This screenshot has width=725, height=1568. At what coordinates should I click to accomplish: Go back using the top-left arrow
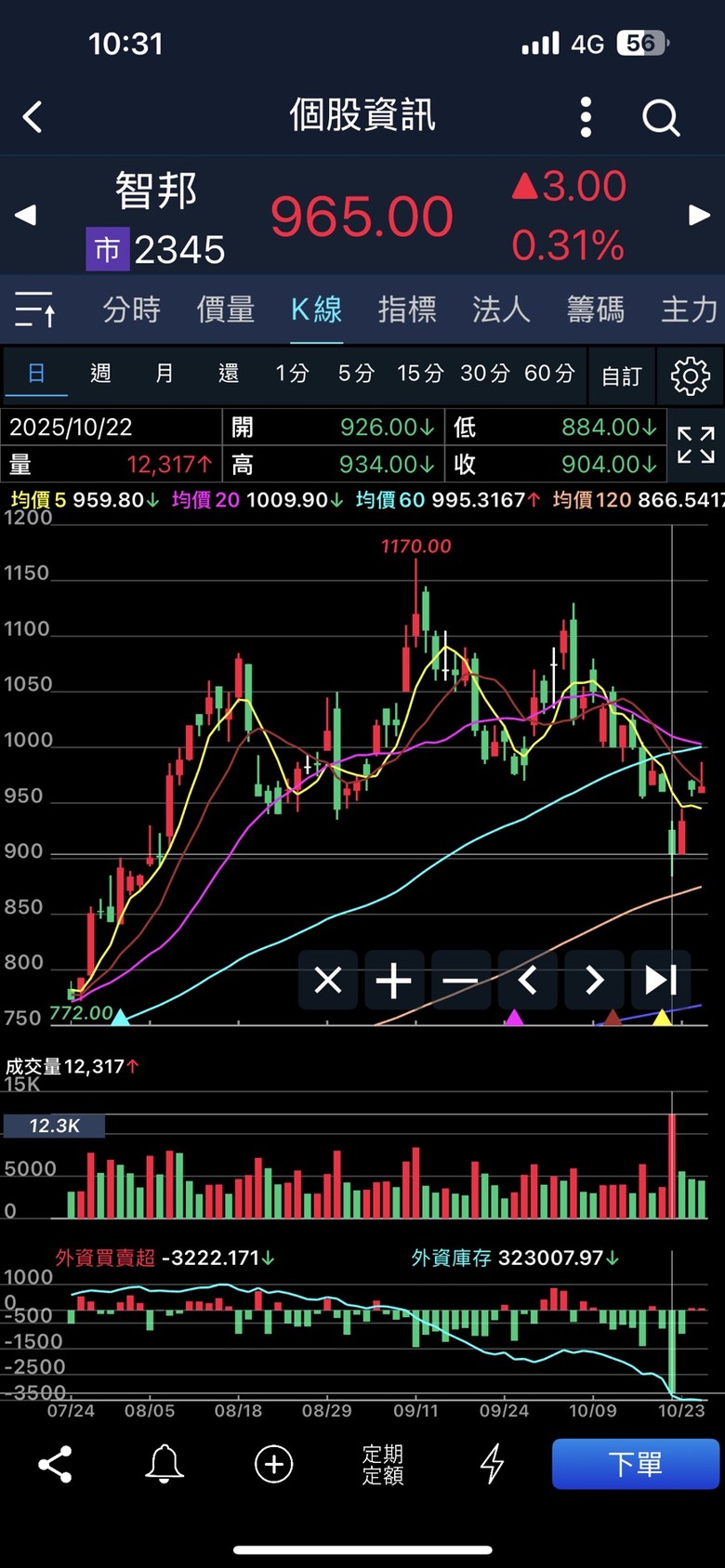[x=33, y=117]
